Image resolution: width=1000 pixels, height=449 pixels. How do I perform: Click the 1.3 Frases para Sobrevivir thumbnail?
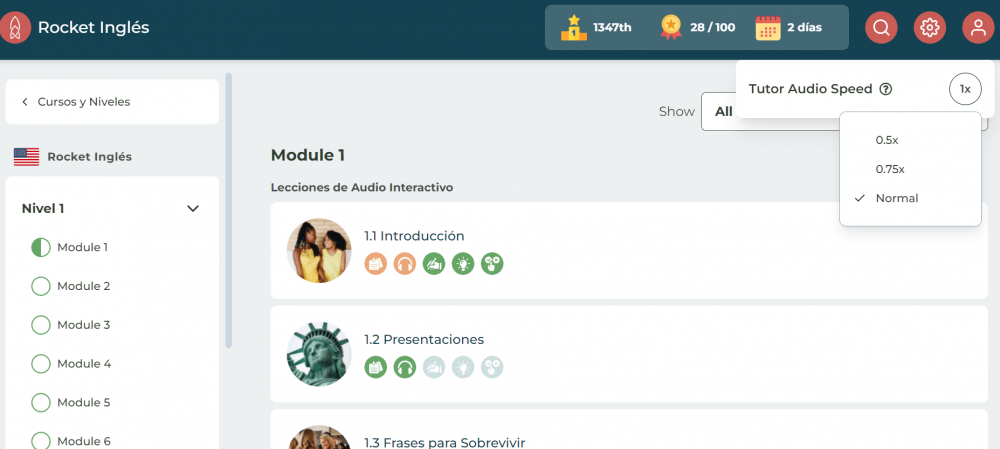(x=319, y=438)
